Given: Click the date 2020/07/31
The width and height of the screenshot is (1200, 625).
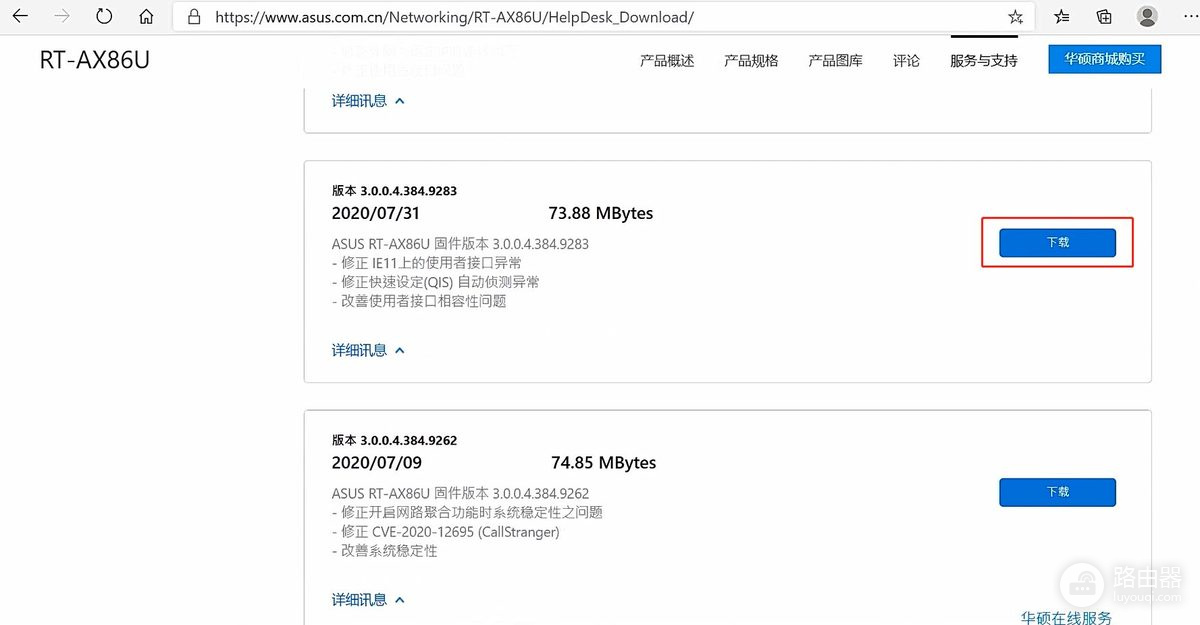Looking at the screenshot, I should coord(376,213).
